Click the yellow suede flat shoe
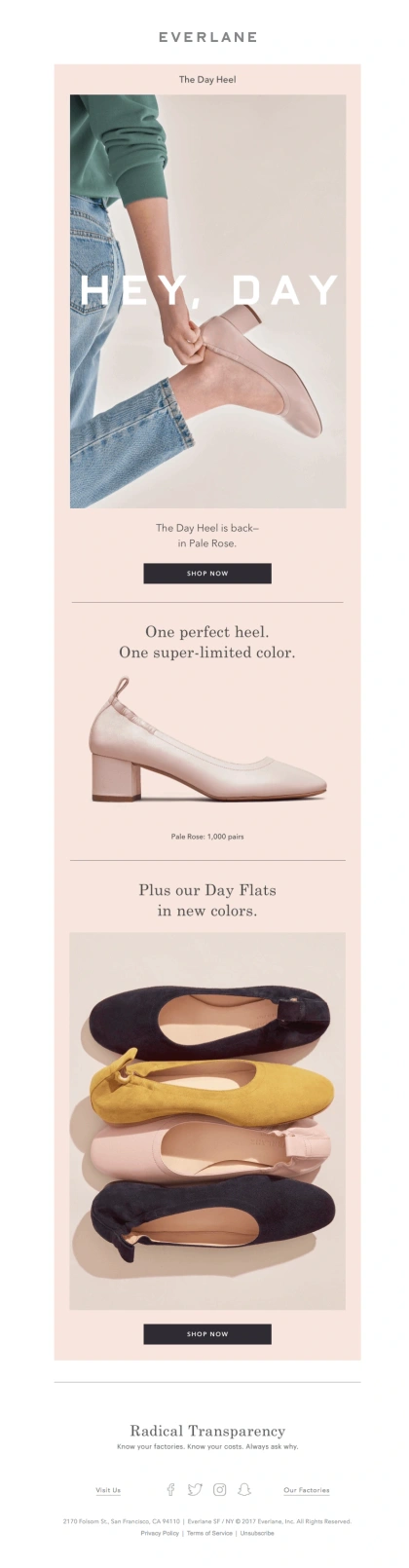Screen dimensions: 409x1568 pos(211,1086)
